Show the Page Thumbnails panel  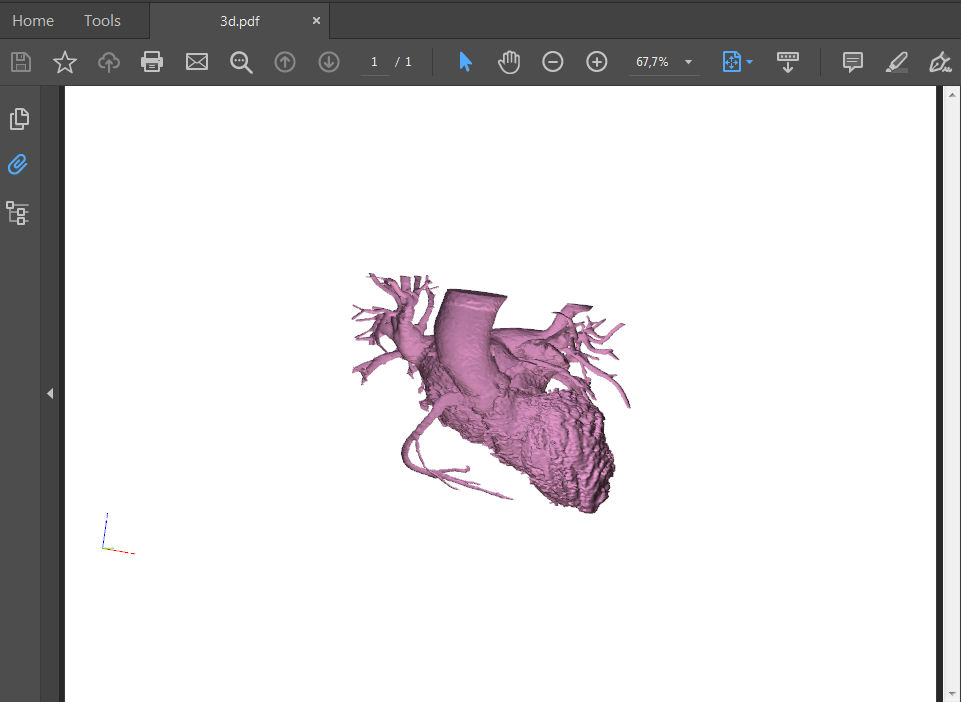pos(18,118)
